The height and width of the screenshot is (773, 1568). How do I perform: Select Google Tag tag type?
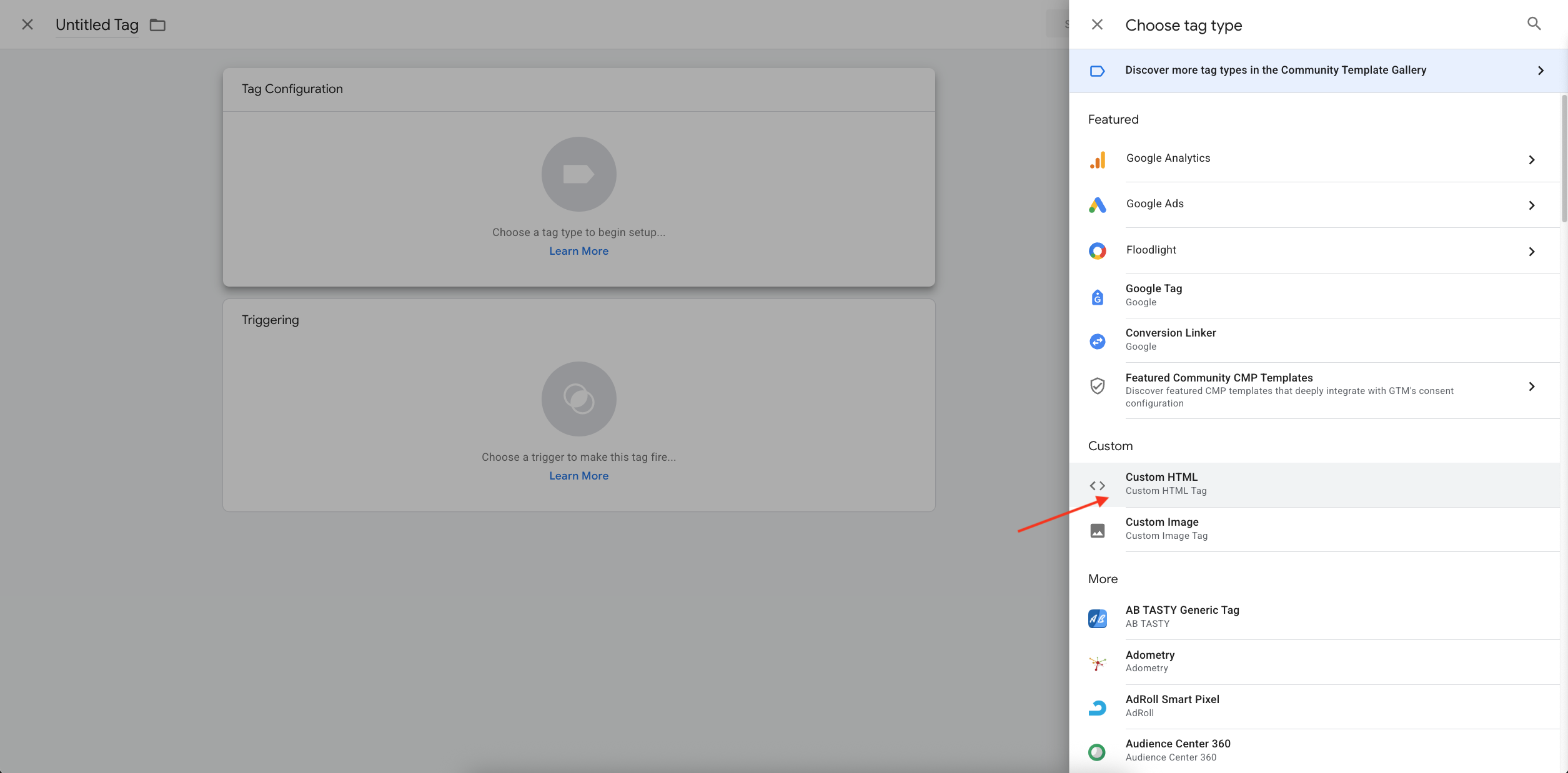pyautogui.click(x=1314, y=295)
